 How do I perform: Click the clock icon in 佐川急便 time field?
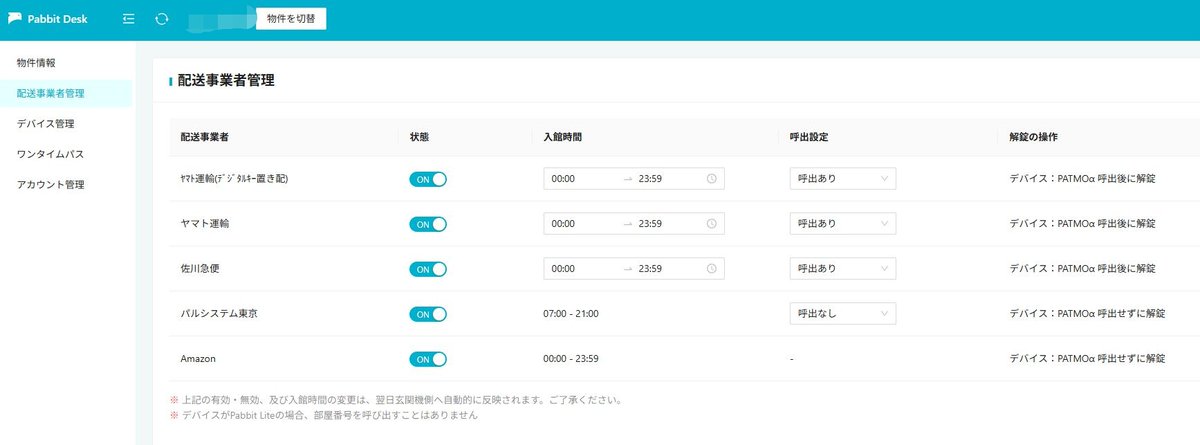click(712, 269)
